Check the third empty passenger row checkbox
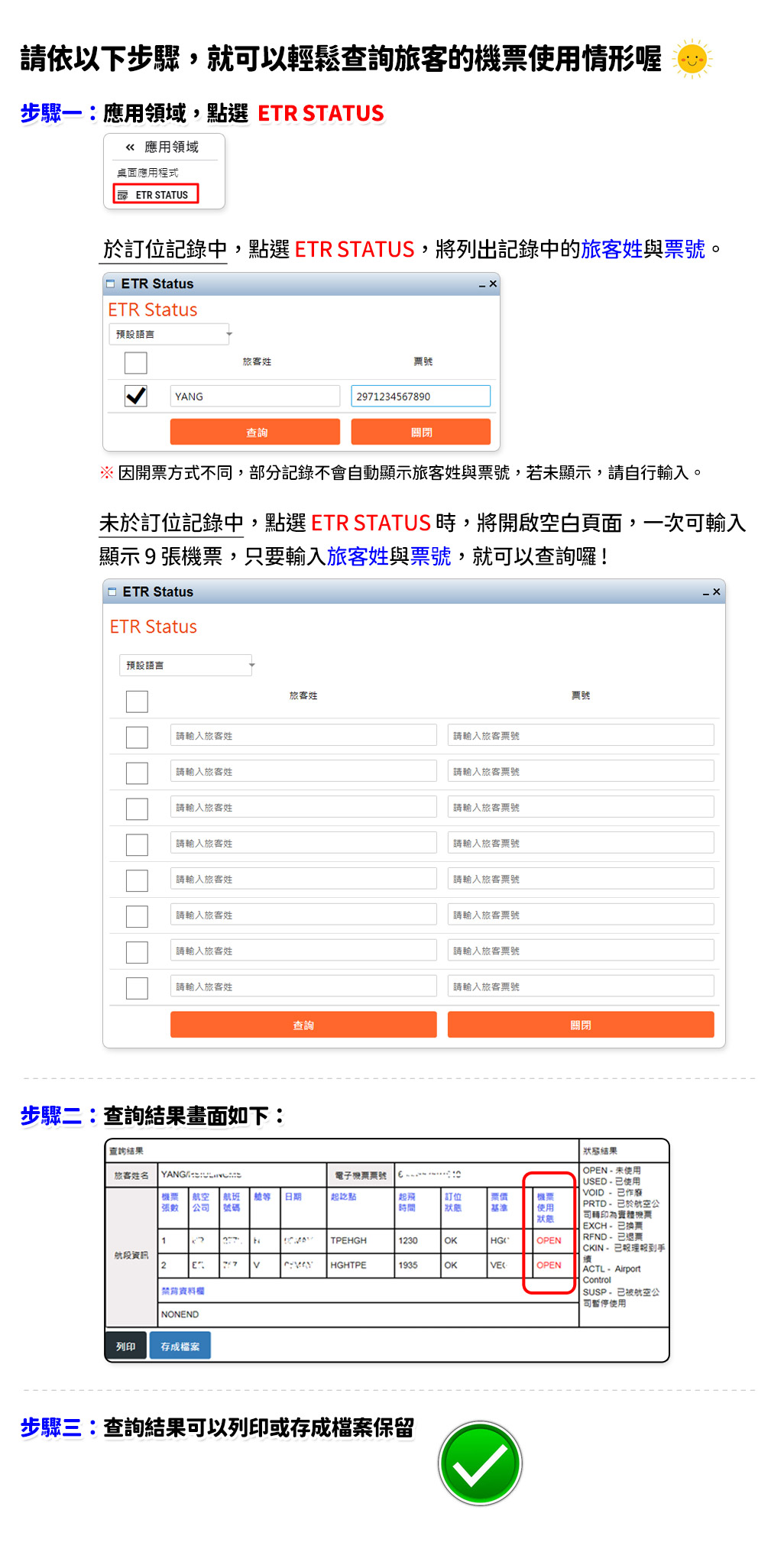 tap(137, 808)
